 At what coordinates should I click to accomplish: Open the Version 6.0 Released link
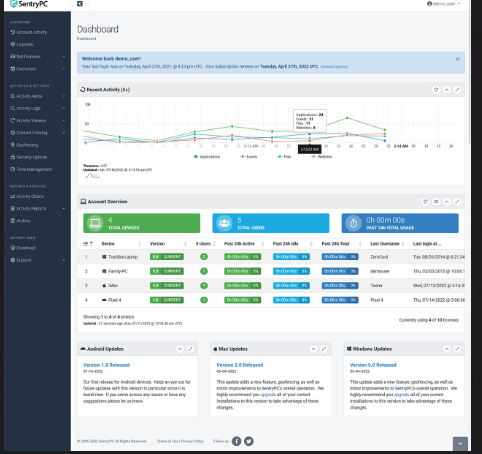(x=373, y=365)
